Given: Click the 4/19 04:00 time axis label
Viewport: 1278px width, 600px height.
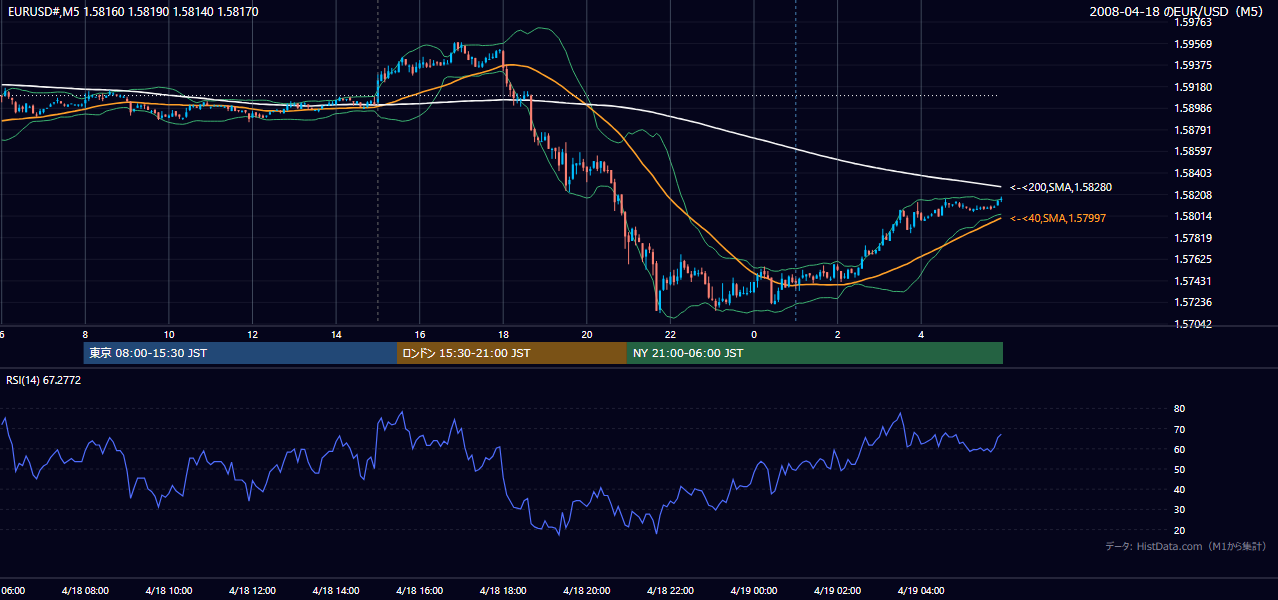Looking at the screenshot, I should 922,590.
